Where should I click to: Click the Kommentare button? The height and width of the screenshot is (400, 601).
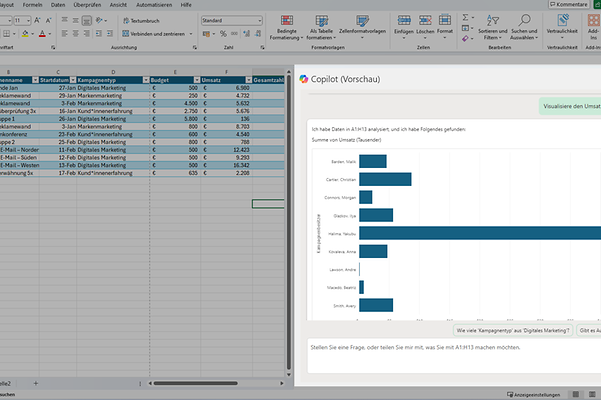click(571, 5)
